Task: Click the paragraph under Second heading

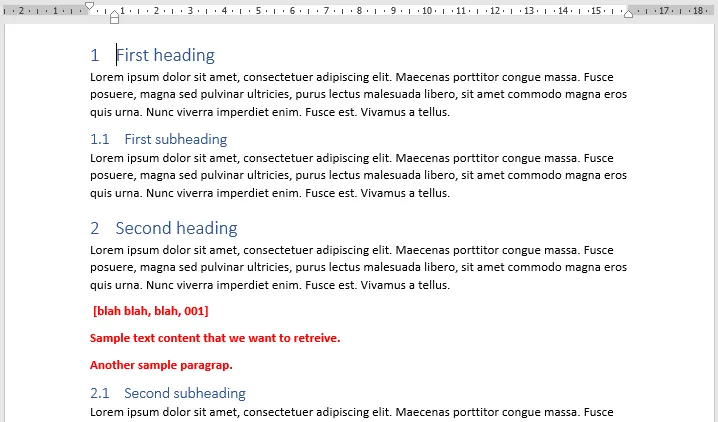Action: pyautogui.click(x=359, y=267)
